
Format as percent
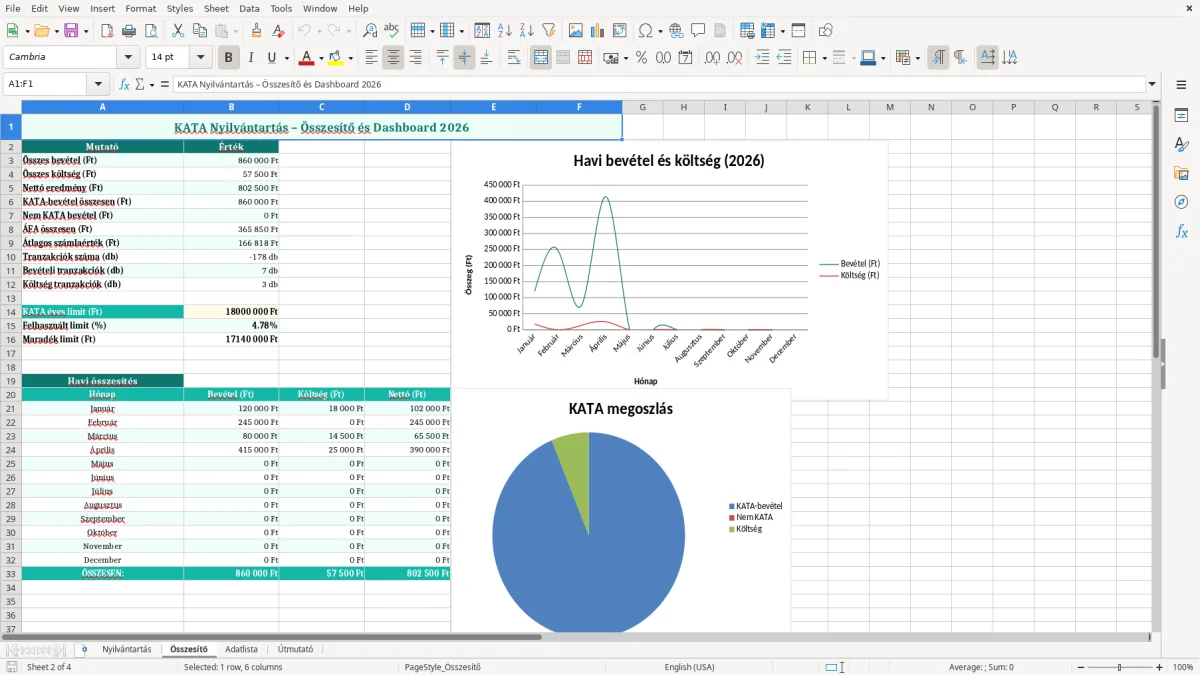click(x=641, y=58)
